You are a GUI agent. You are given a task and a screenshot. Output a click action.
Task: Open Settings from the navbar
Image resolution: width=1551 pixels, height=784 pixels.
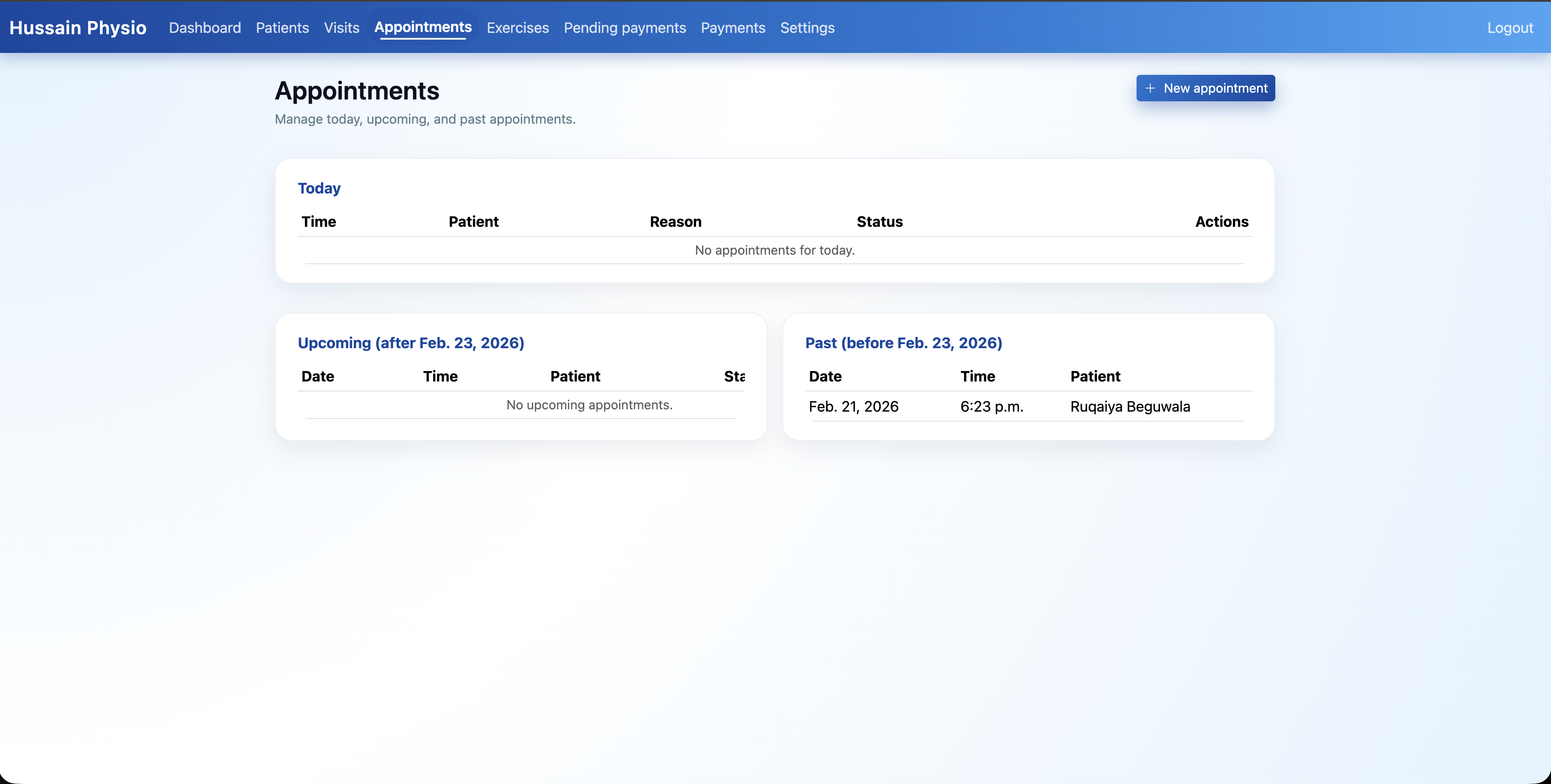click(x=807, y=28)
